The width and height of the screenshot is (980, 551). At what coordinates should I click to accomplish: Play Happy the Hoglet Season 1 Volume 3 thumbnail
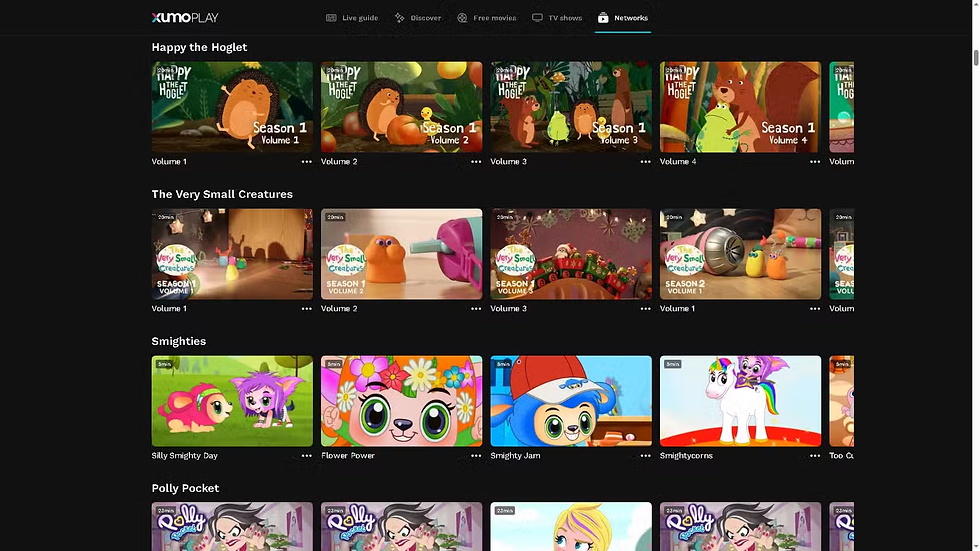pyautogui.click(x=571, y=107)
